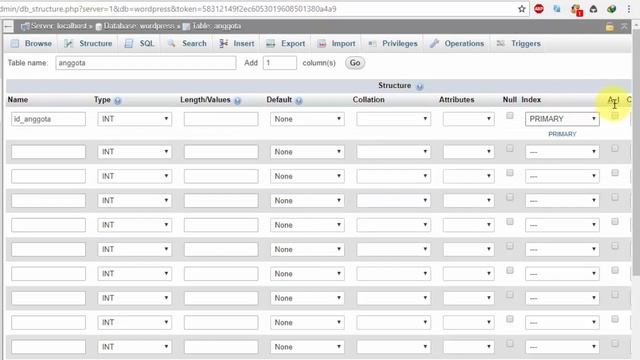Toggle the Null checkbox for id_anggota

pyautogui.click(x=509, y=116)
